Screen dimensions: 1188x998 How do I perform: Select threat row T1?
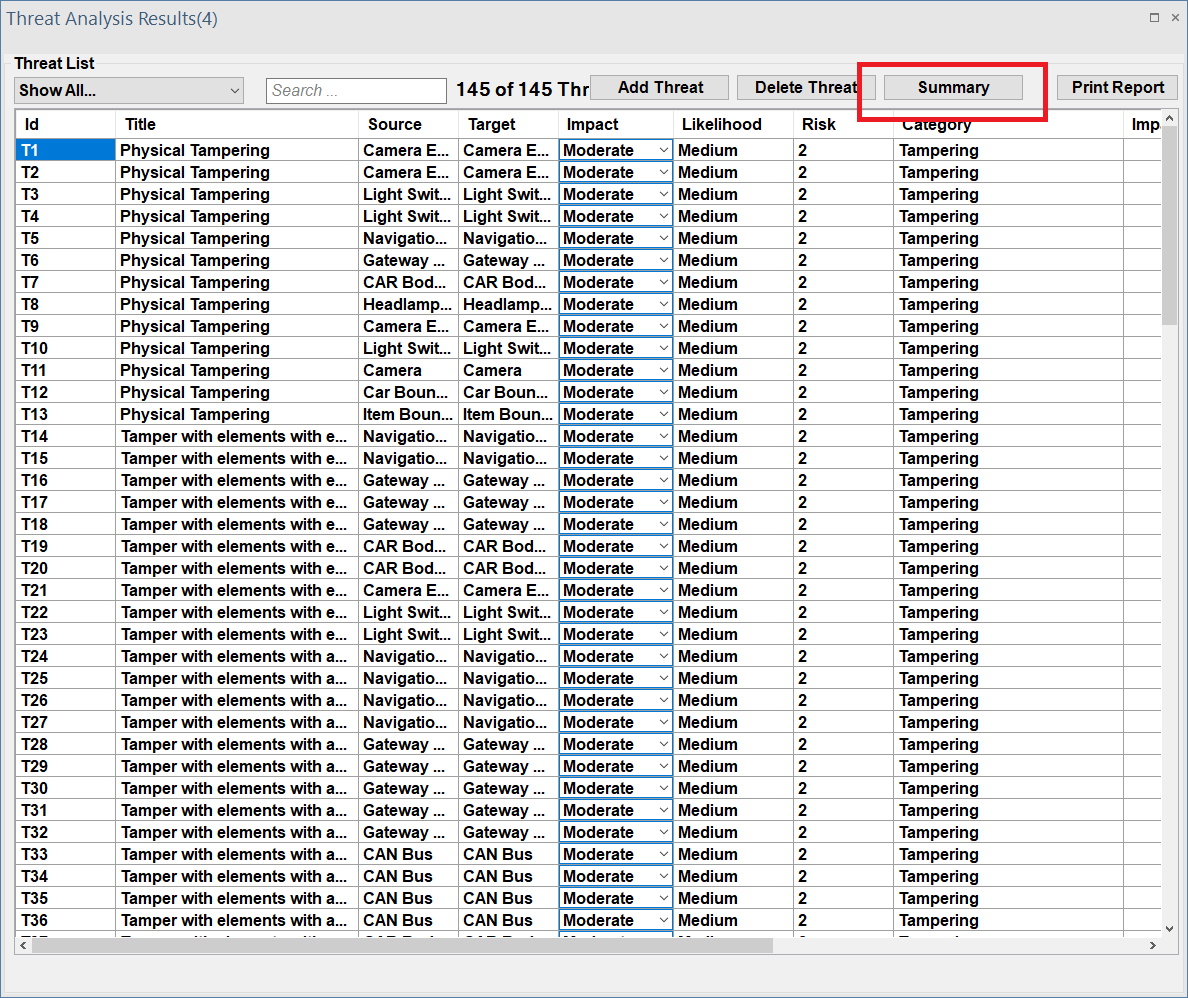pyautogui.click(x=65, y=151)
